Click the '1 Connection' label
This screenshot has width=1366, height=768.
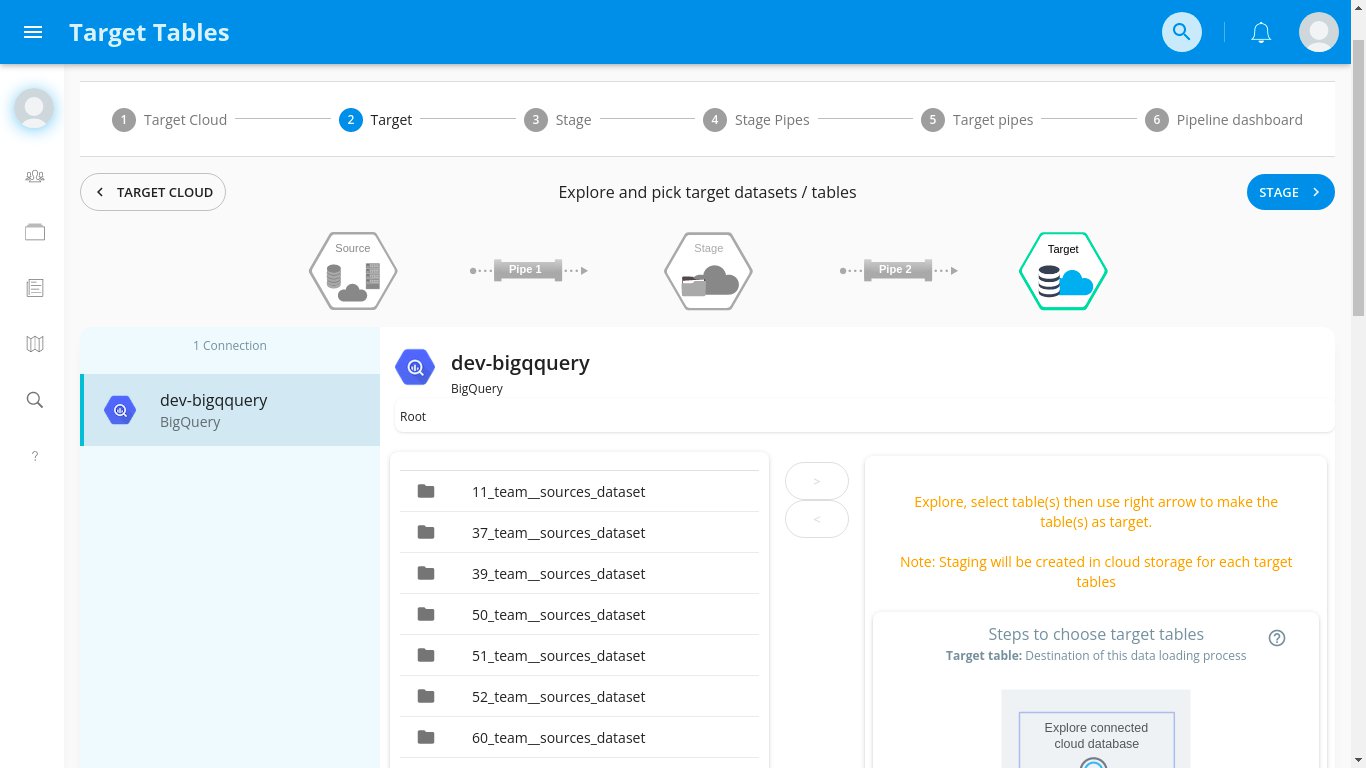coord(230,345)
